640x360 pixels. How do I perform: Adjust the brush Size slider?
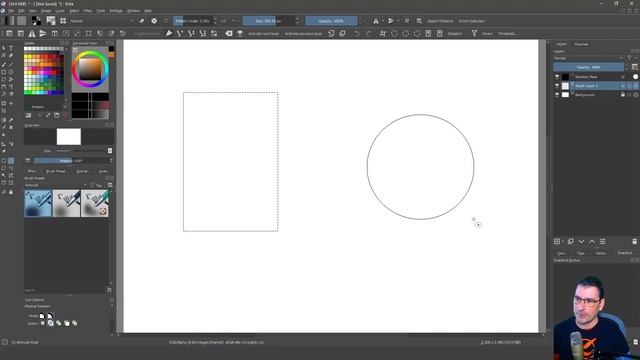tap(269, 21)
